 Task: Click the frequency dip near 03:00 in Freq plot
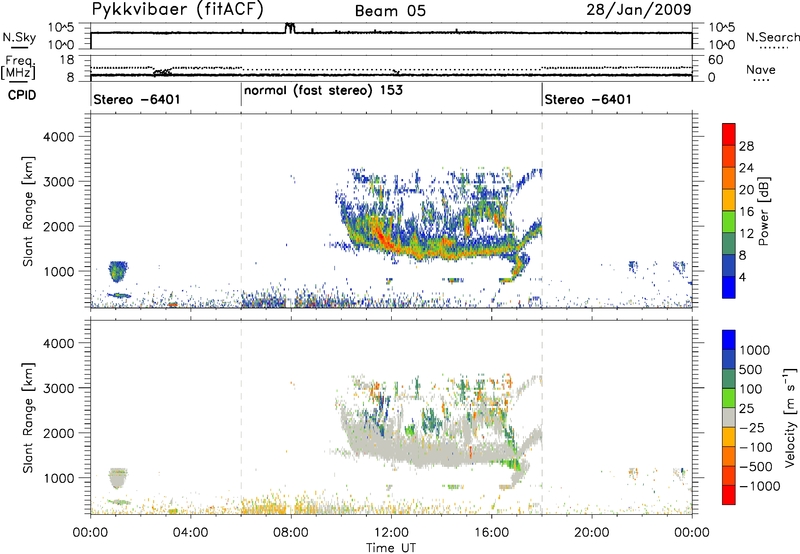(x=162, y=72)
